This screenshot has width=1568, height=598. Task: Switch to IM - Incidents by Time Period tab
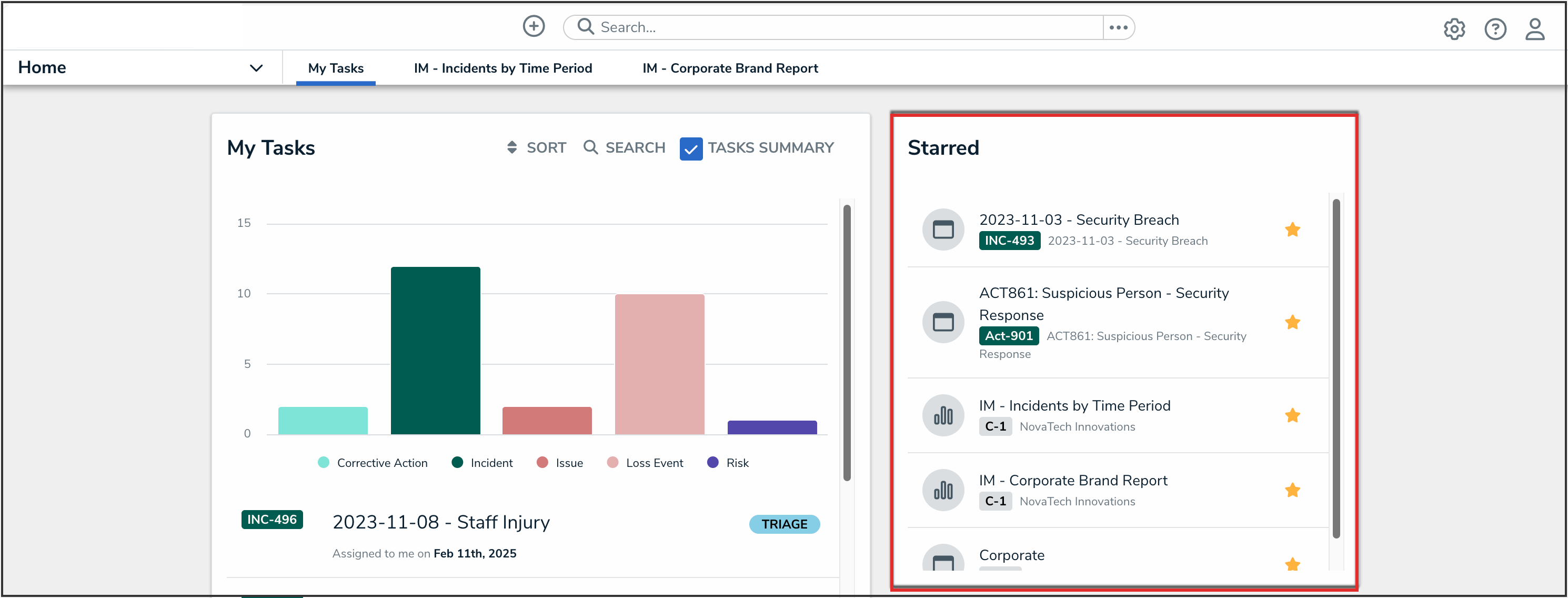tap(502, 68)
